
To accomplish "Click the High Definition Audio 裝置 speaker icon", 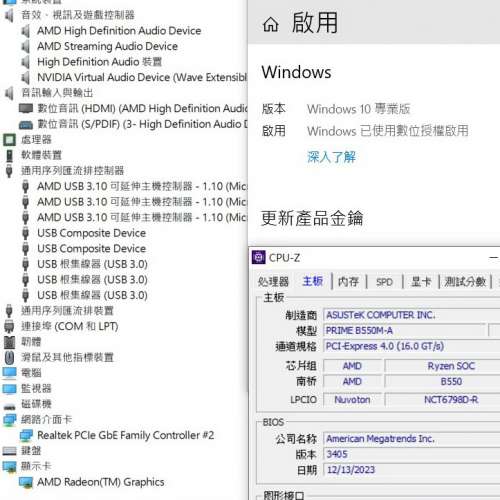I will coord(26,62).
